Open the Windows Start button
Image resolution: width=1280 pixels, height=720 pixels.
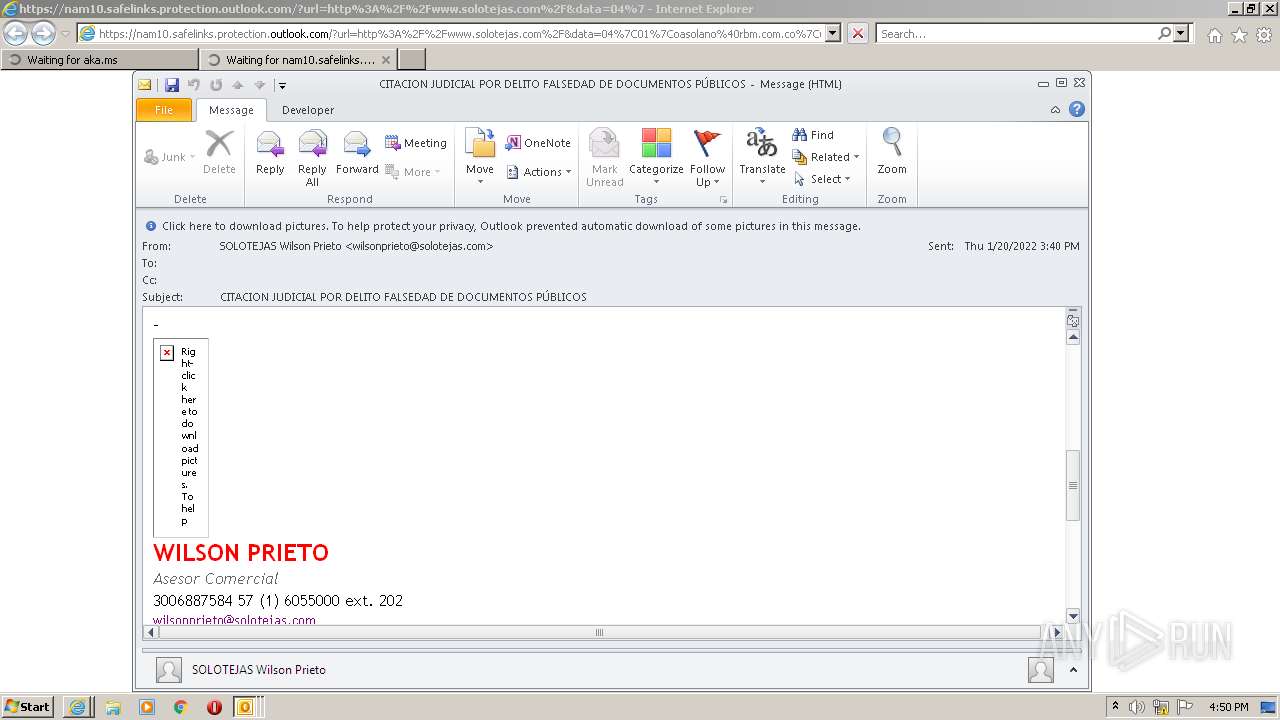coord(28,707)
